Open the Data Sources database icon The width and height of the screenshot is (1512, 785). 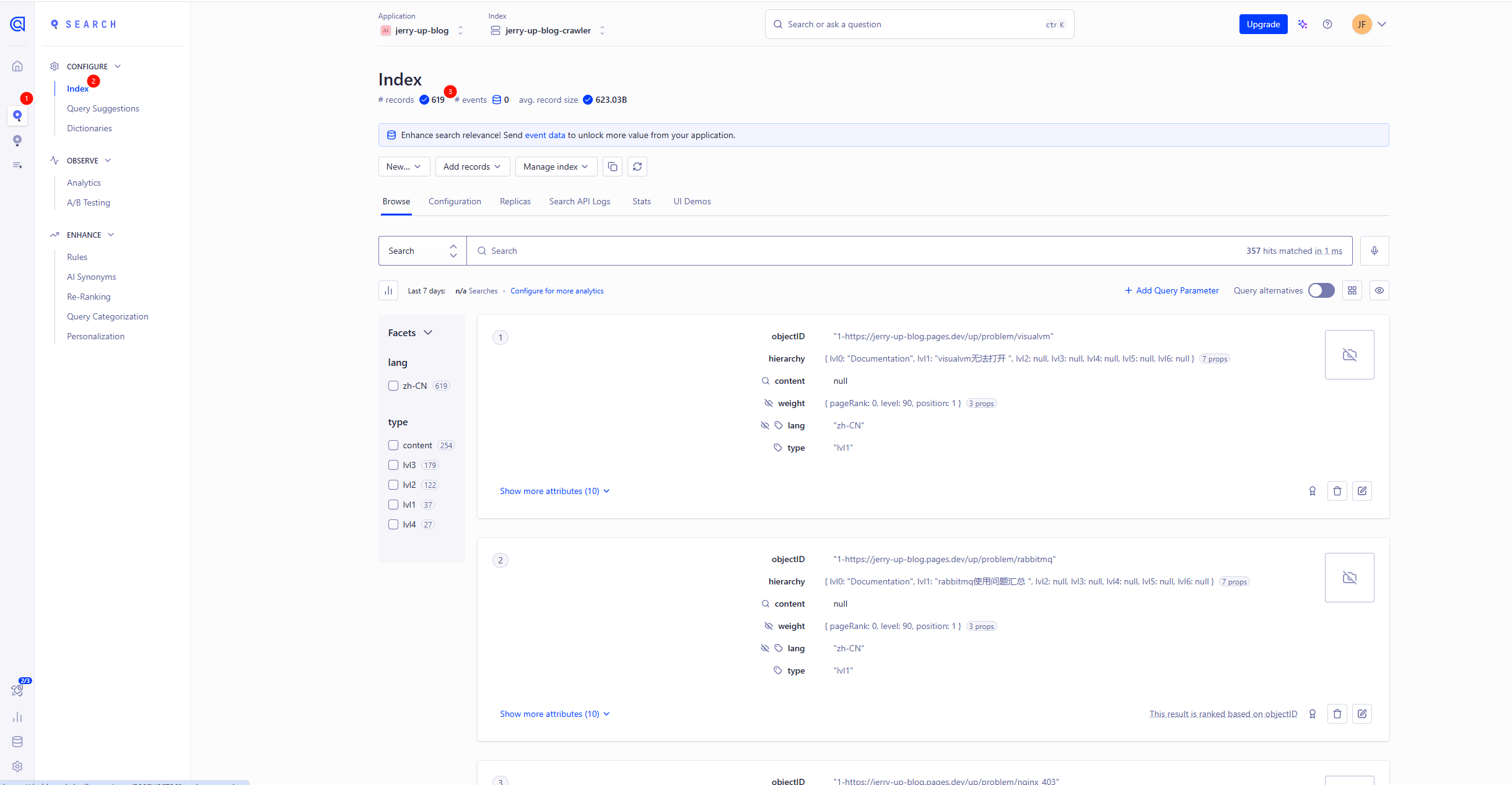point(17,742)
